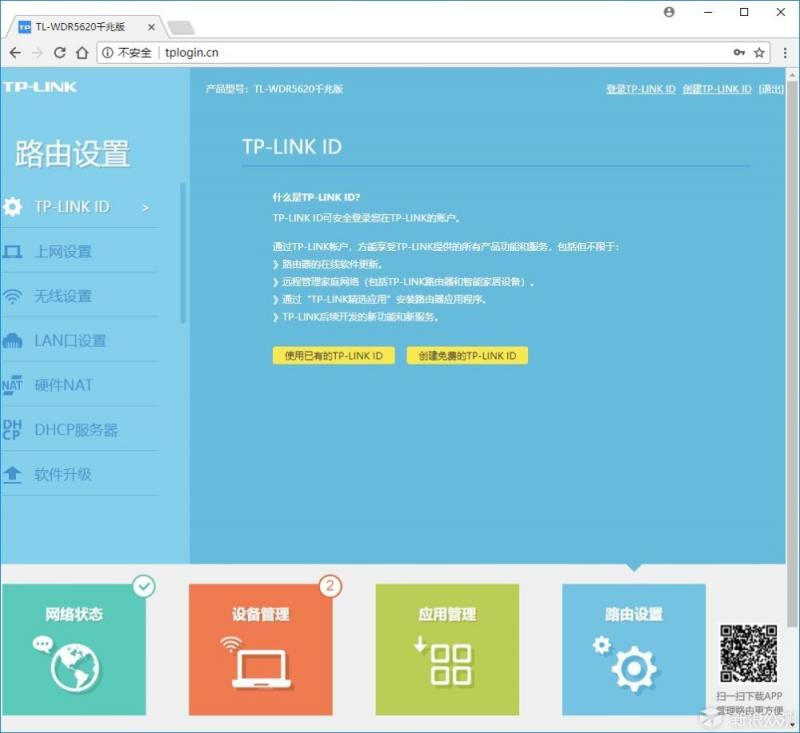The height and width of the screenshot is (733, 800).
Task: Click the software upgrade upload icon
Action: click(12, 474)
